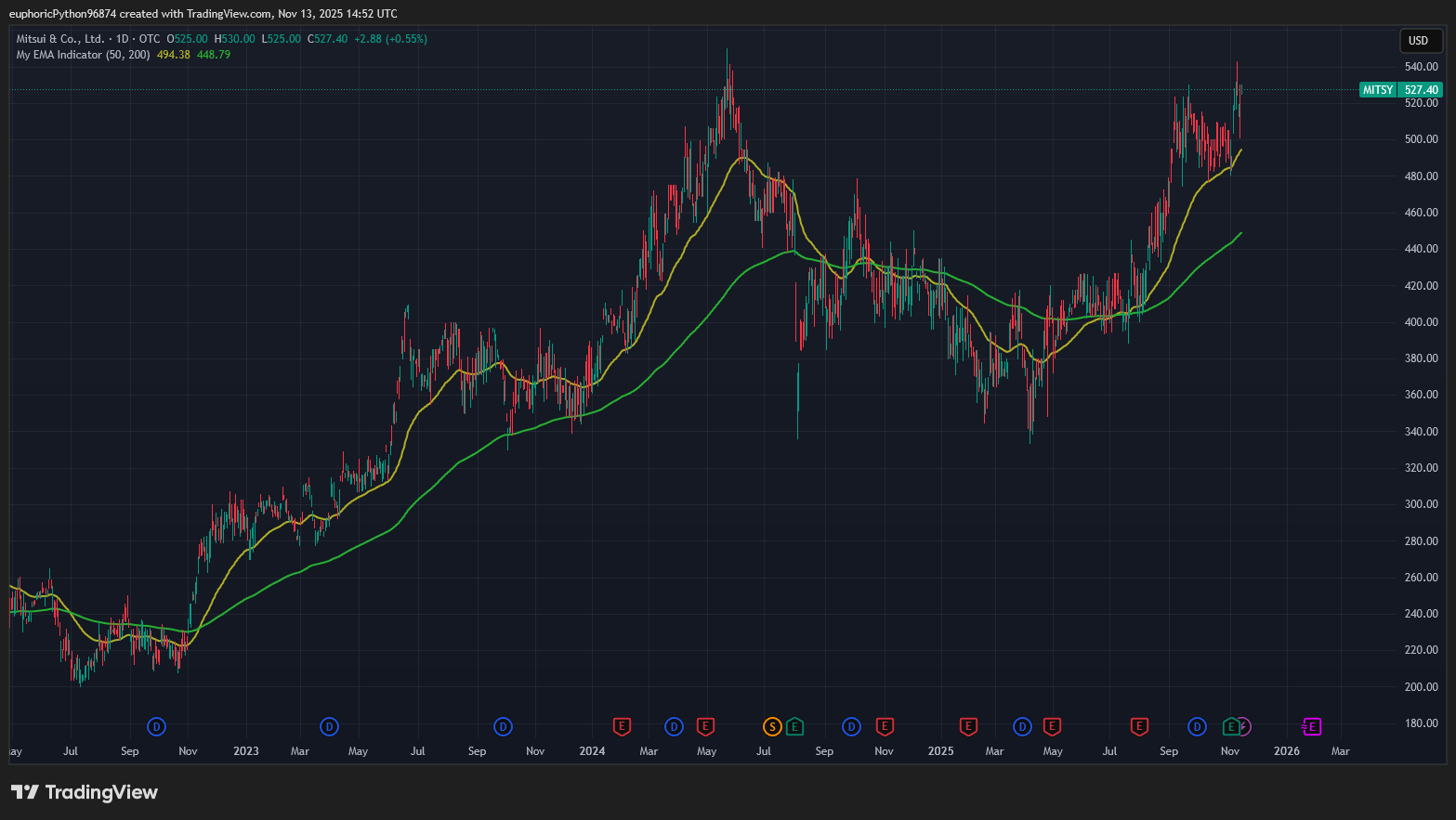
Task: Click the dividend marker after Mar 2025
Action: point(1022,726)
